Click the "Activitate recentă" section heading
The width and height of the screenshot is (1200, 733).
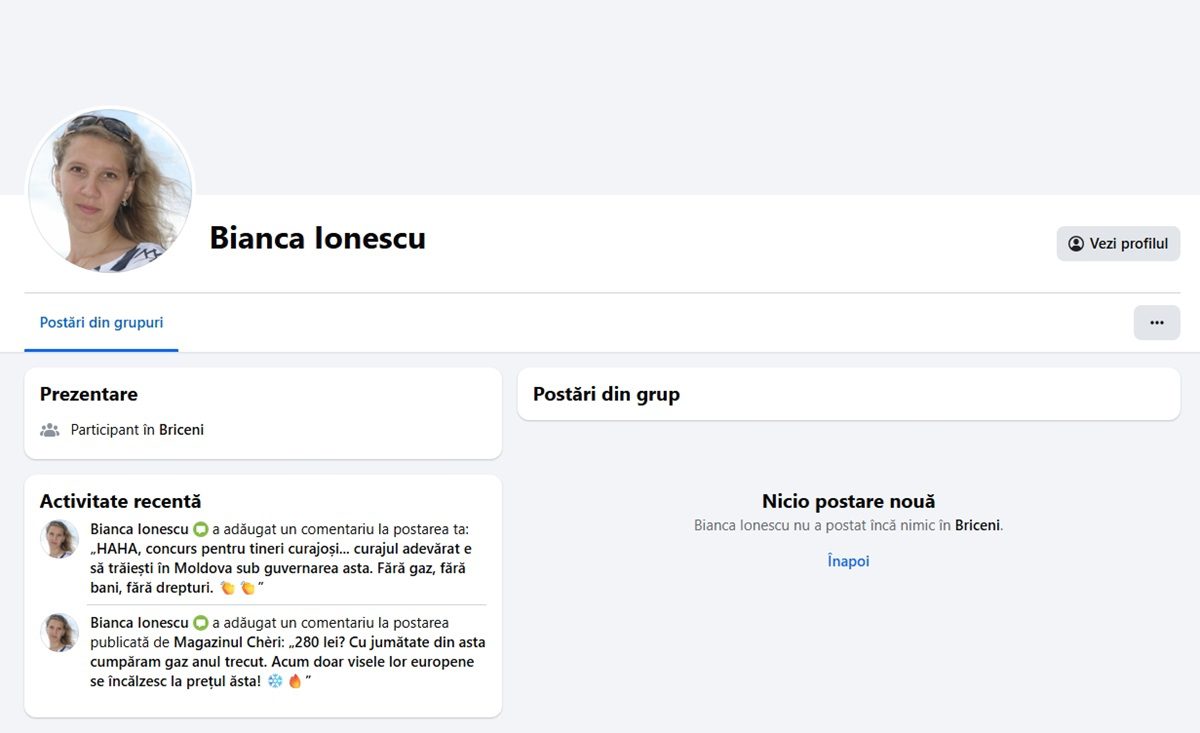pyautogui.click(x=120, y=501)
